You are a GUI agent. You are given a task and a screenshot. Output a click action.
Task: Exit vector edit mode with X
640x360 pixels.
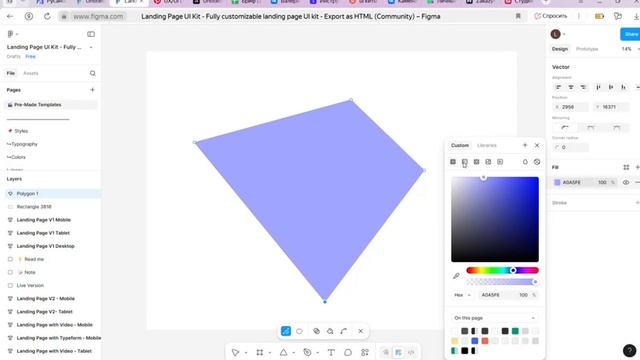pos(360,331)
